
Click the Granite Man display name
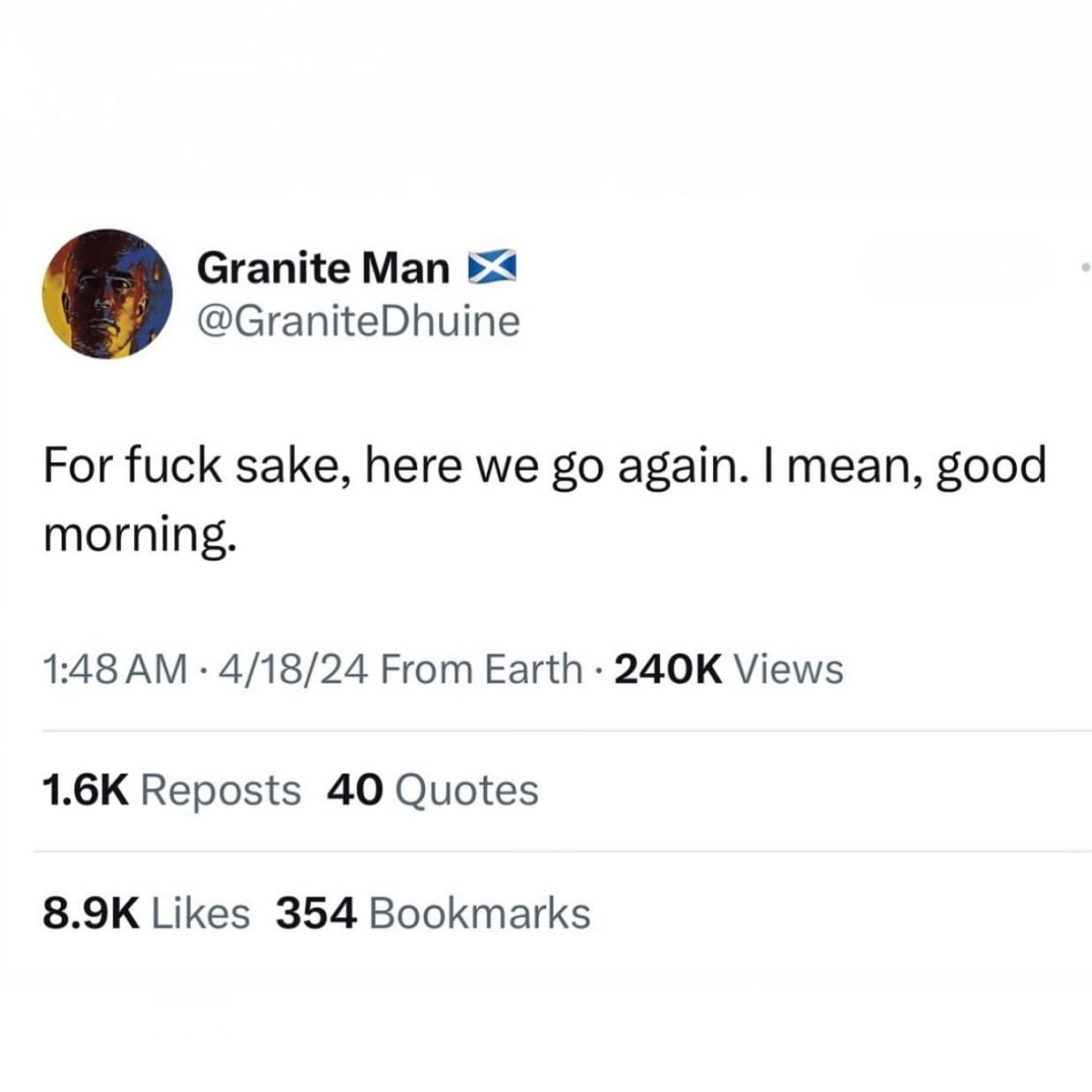(x=322, y=267)
